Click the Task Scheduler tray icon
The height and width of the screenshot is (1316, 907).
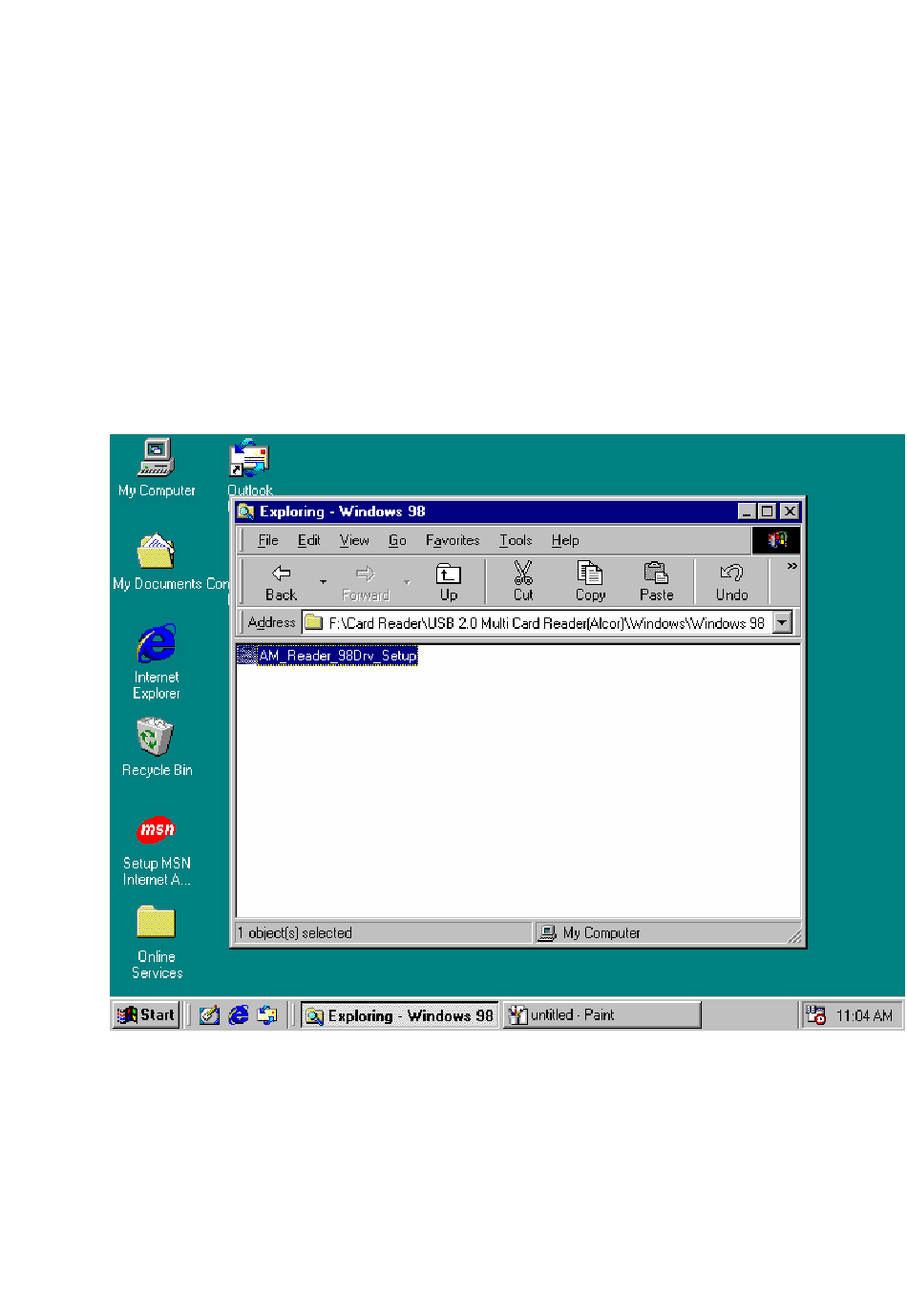click(815, 1015)
